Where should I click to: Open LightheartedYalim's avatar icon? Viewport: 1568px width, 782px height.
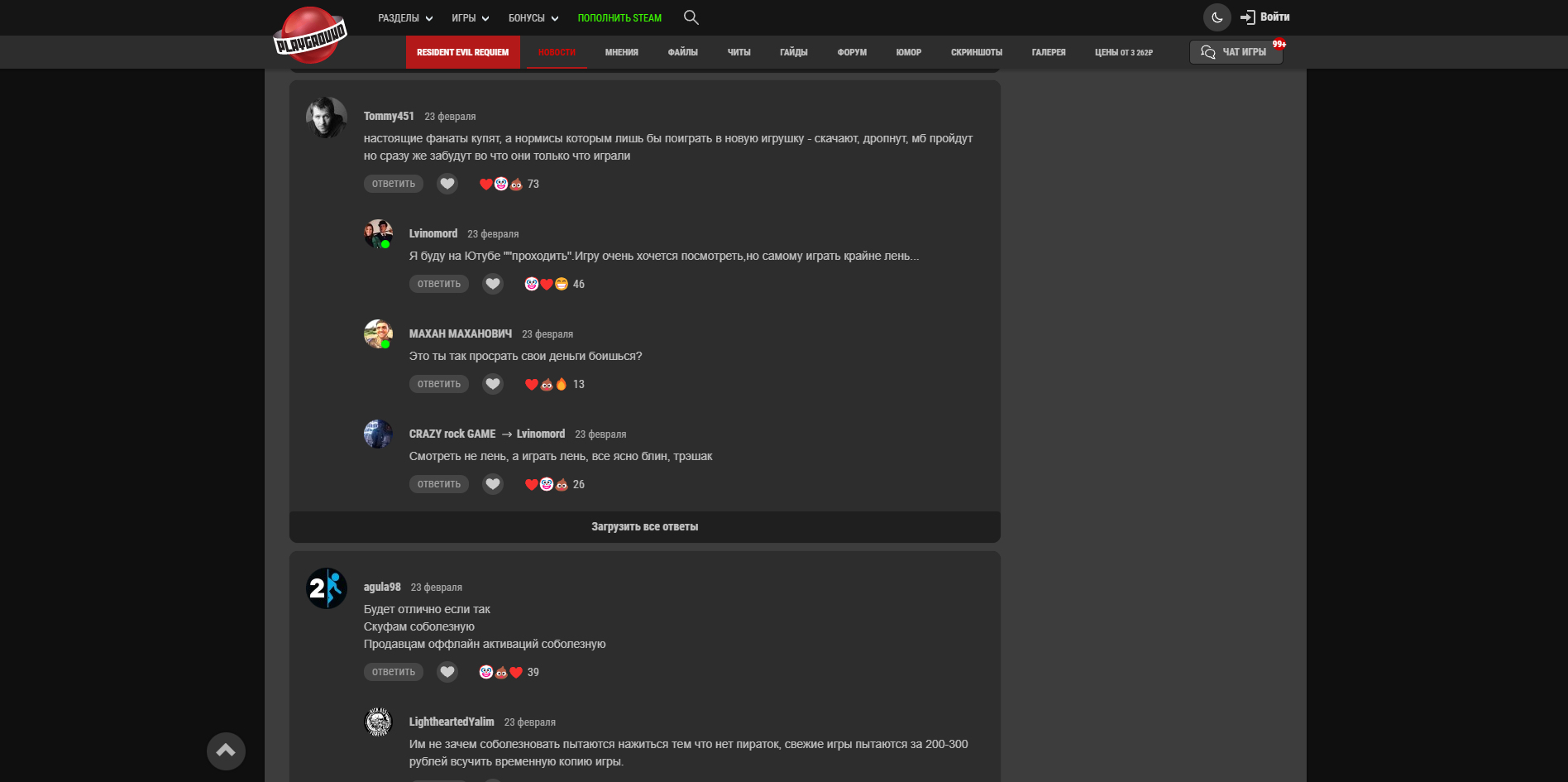click(379, 722)
